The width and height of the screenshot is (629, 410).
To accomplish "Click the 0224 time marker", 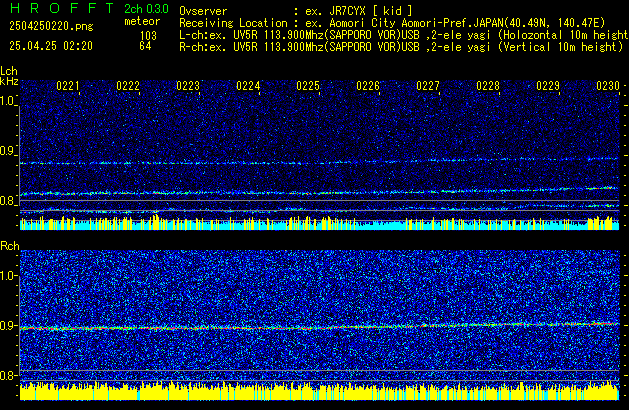I will coord(248,86).
